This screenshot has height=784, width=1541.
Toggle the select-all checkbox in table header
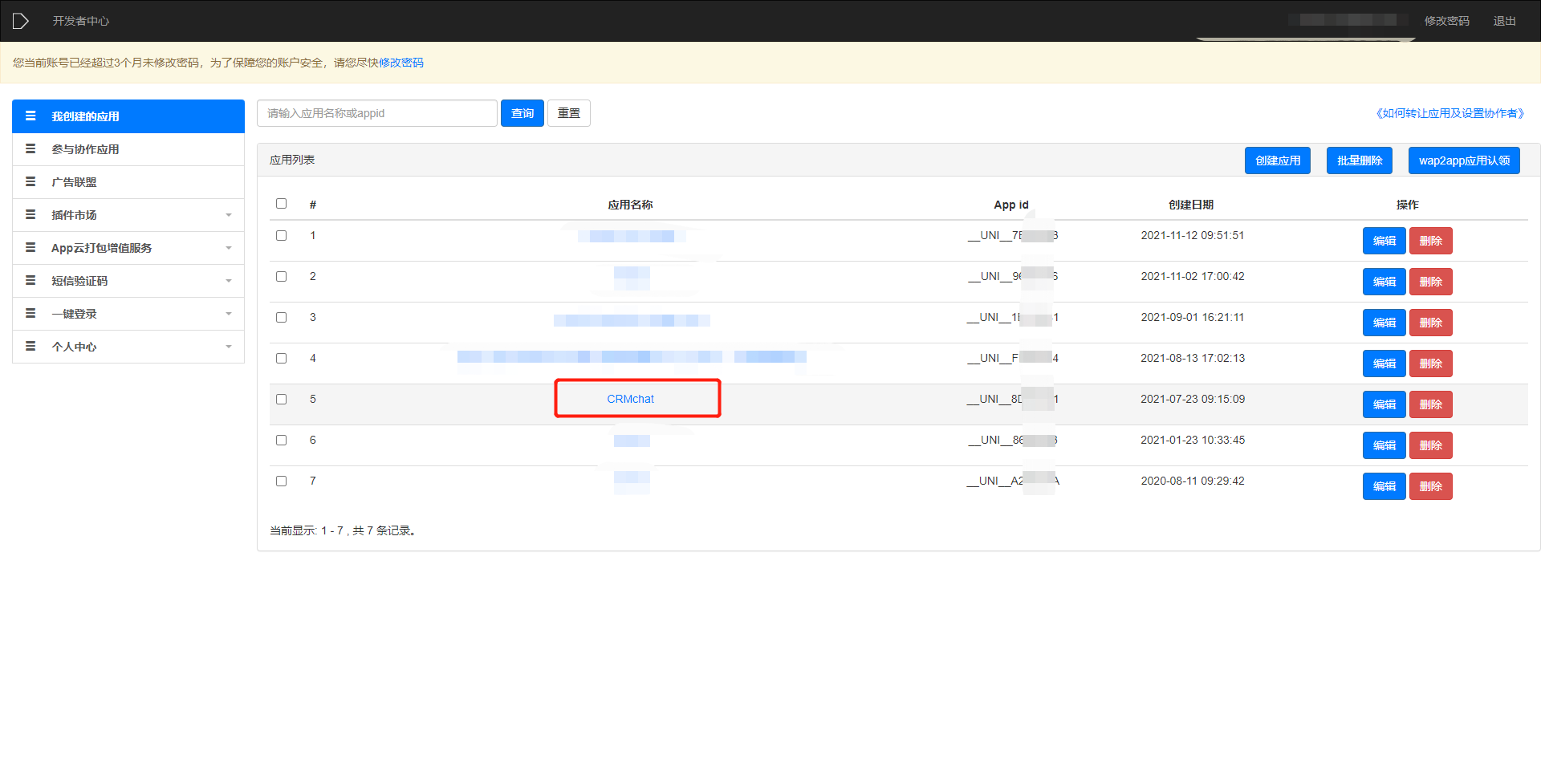tap(281, 204)
